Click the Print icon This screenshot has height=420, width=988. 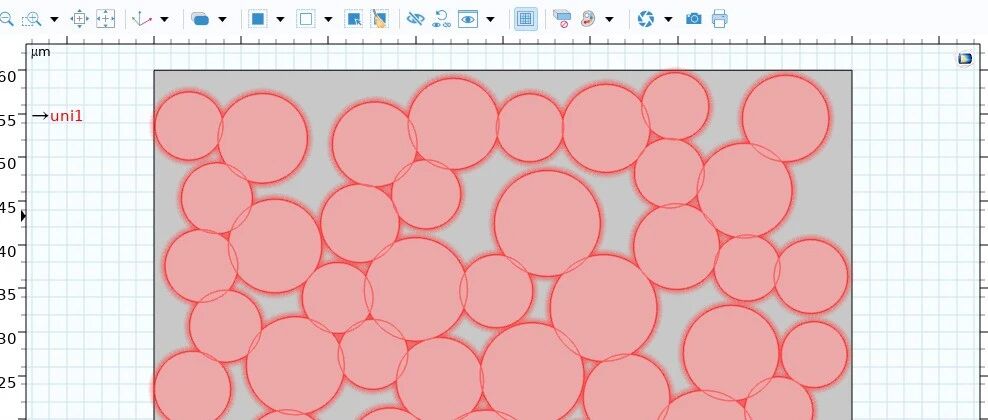click(720, 19)
